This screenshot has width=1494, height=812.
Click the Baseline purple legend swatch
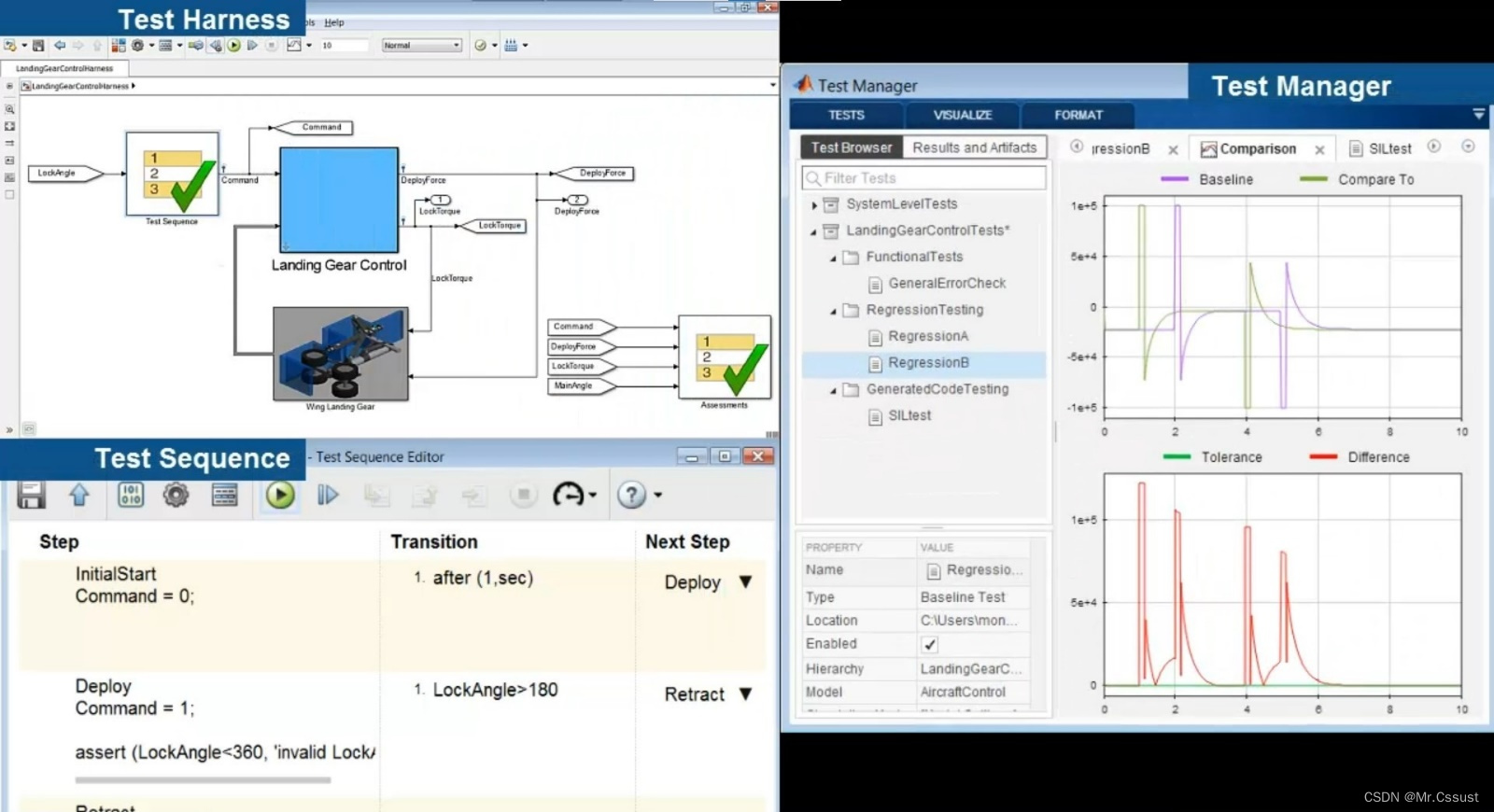click(1174, 179)
